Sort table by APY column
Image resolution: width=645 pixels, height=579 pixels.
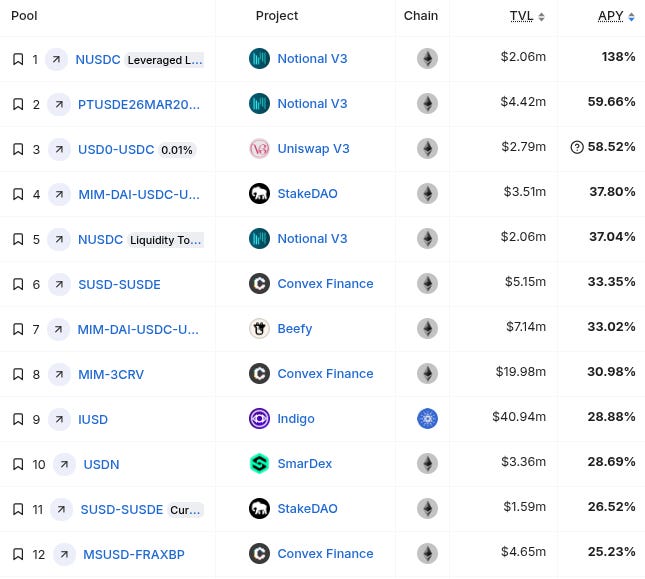(x=616, y=16)
